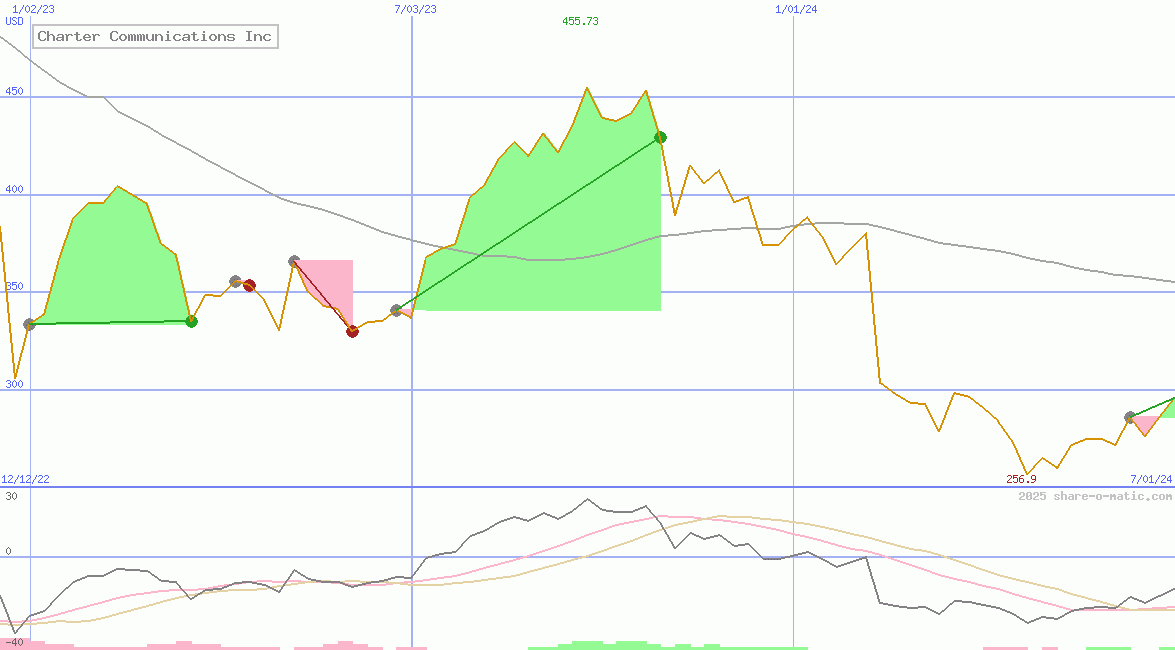This screenshot has height=650, width=1175.
Task: Click the Charter Communications Inc title box
Action: 155,36
